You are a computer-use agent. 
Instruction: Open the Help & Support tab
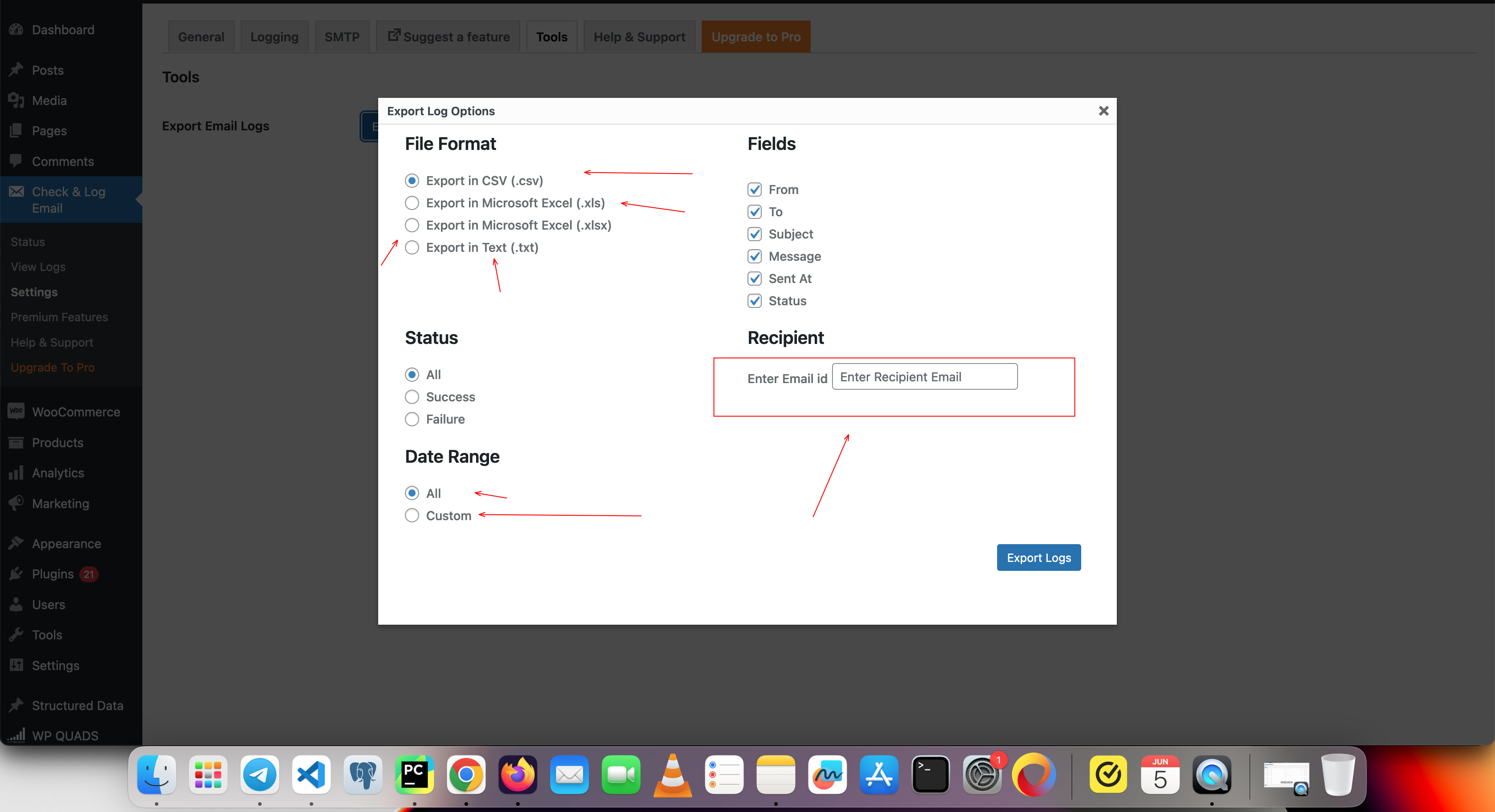(639, 36)
